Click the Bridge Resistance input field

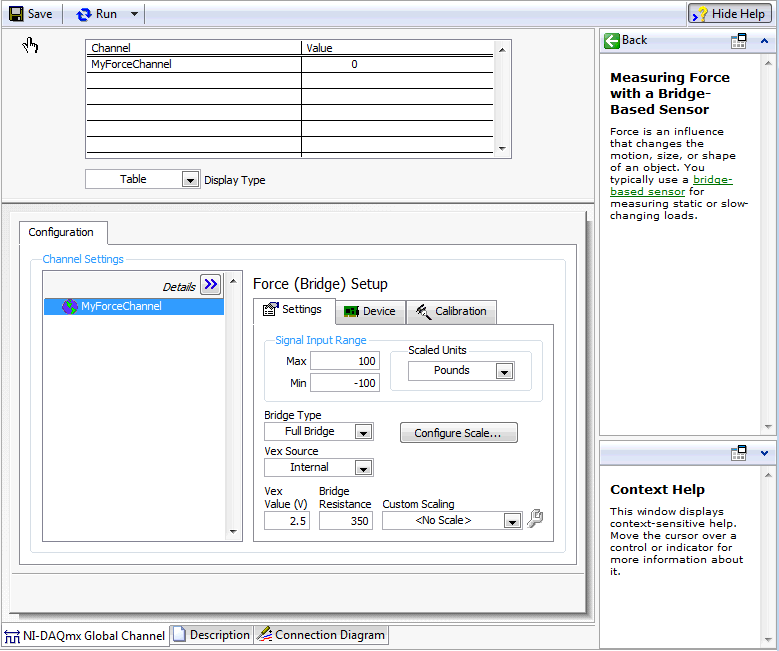click(345, 520)
